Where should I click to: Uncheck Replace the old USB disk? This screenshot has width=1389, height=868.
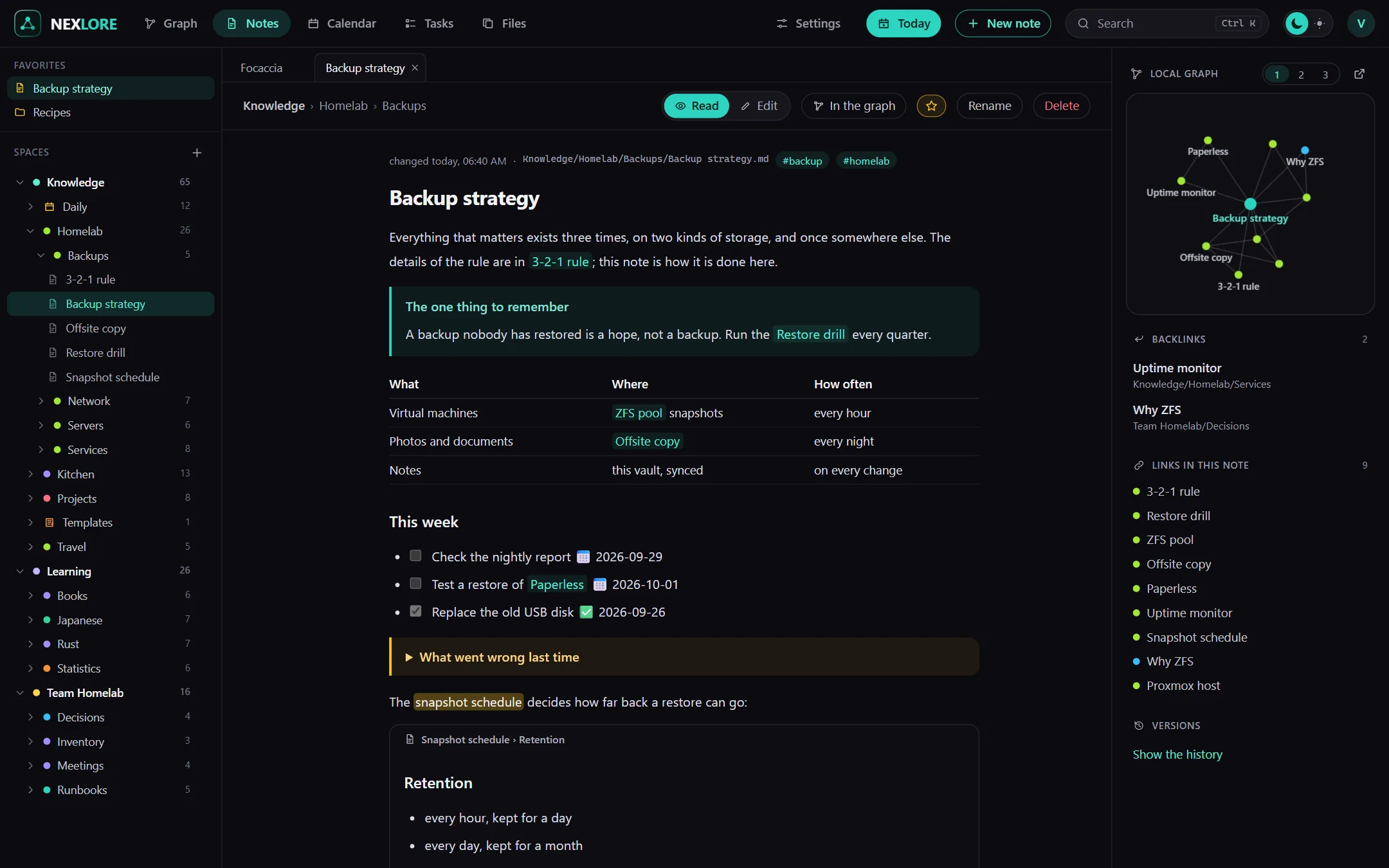[x=416, y=611]
